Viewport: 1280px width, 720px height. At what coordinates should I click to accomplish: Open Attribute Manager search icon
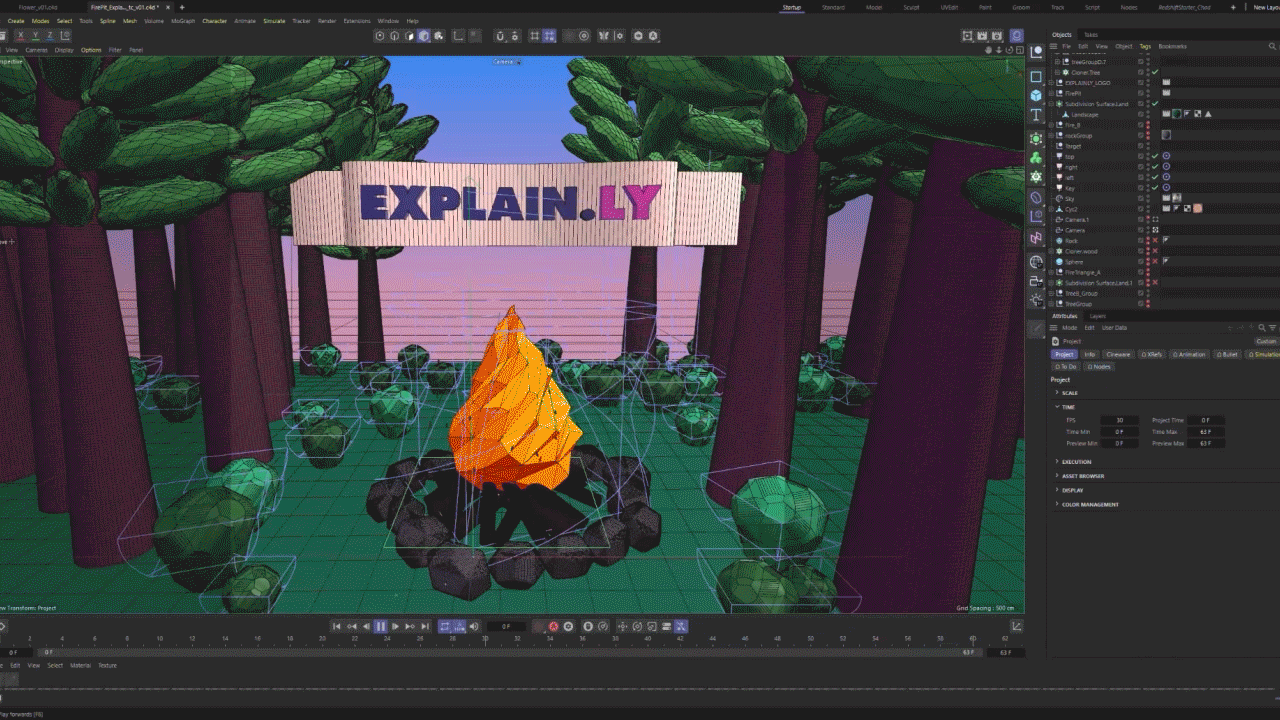[1263, 327]
